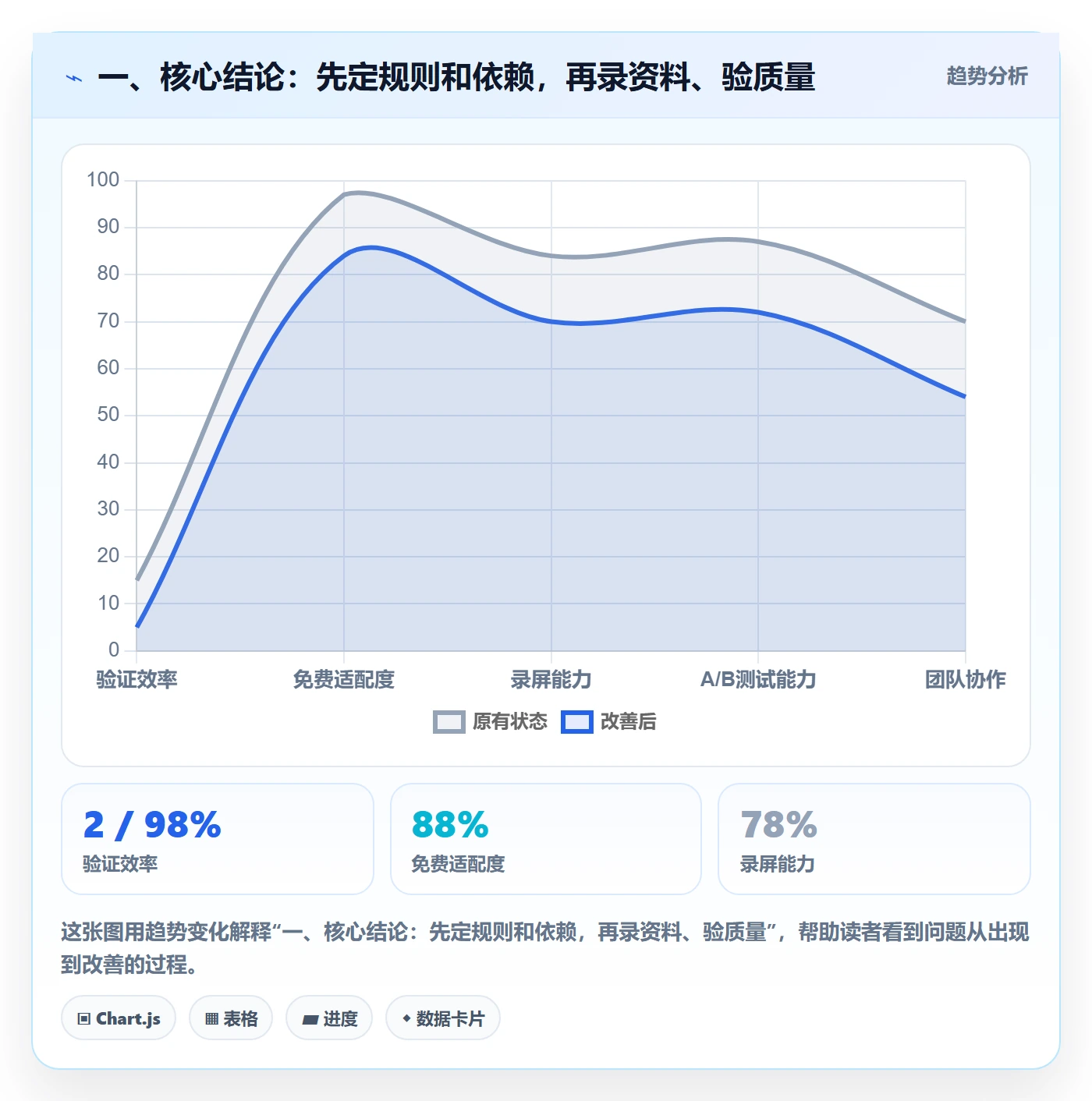Image resolution: width=1092 pixels, height=1101 pixels.
Task: Select the 数据卡片 tag chip
Action: tap(443, 1018)
